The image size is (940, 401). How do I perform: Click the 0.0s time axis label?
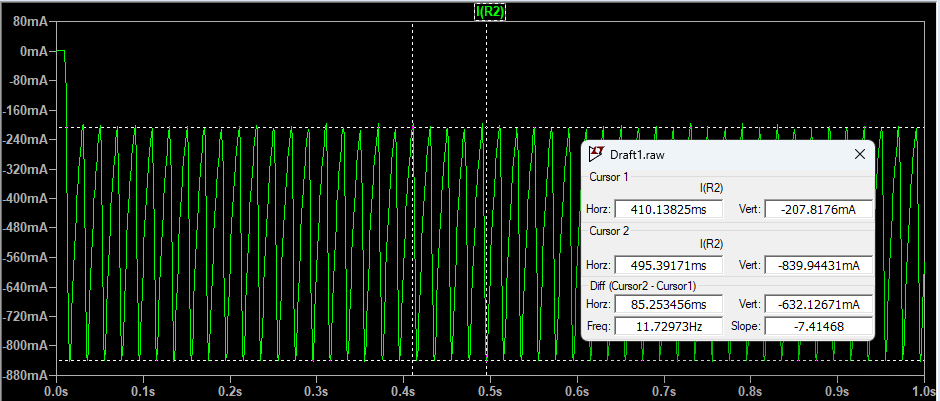[x=57, y=392]
